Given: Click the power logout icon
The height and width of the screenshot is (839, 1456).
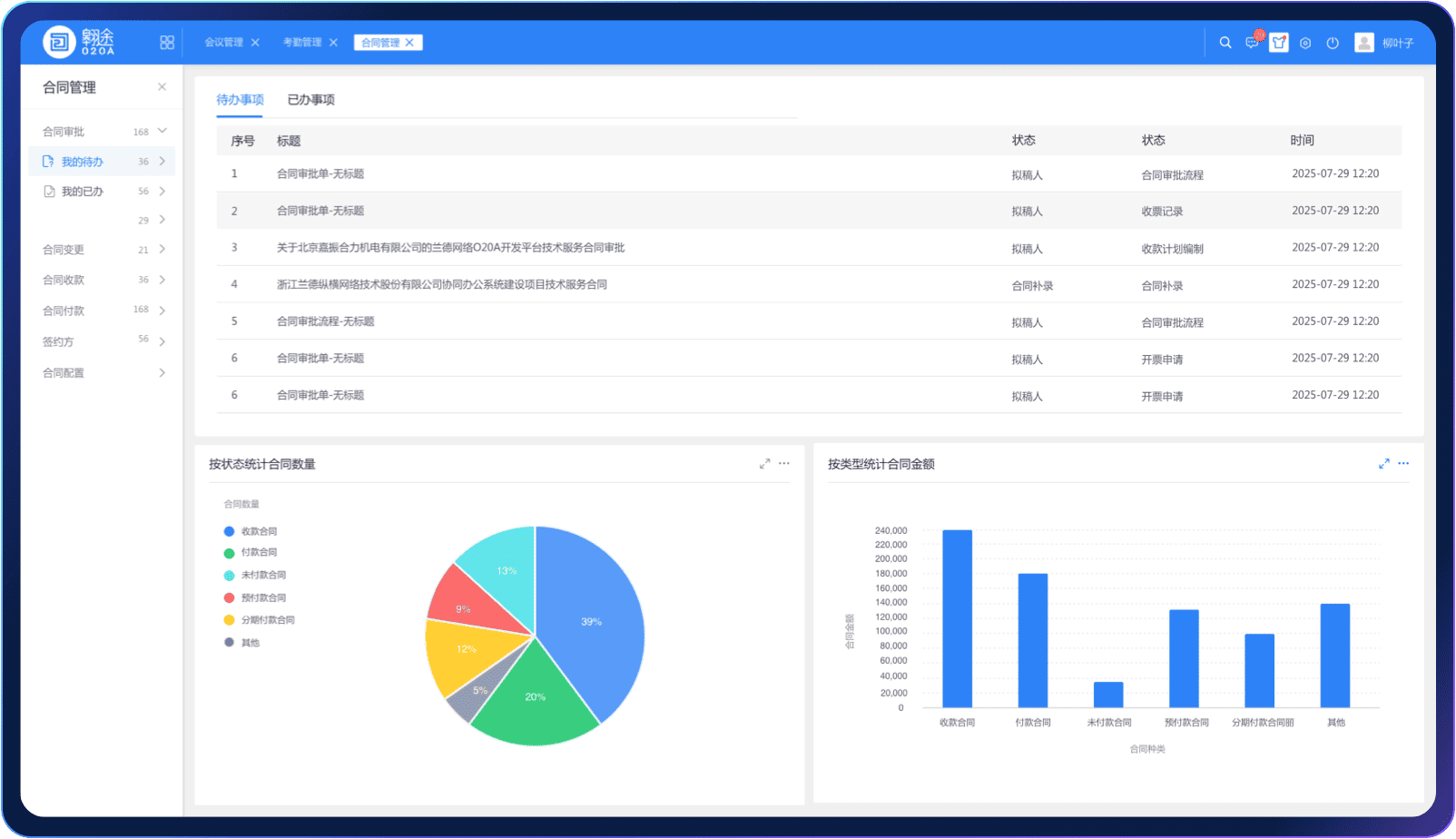Looking at the screenshot, I should pos(1333,43).
